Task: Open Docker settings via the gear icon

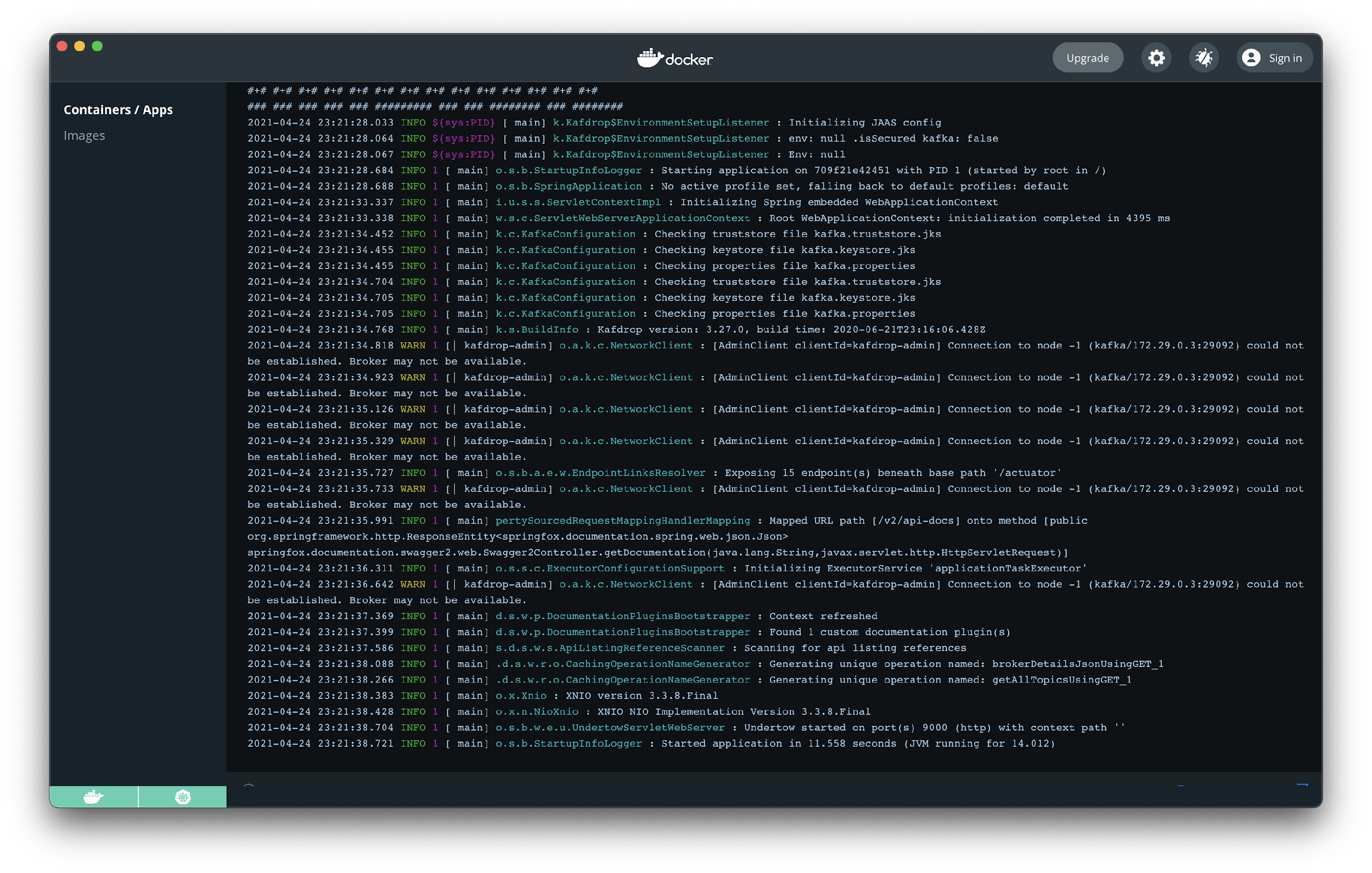Action: 1155,58
